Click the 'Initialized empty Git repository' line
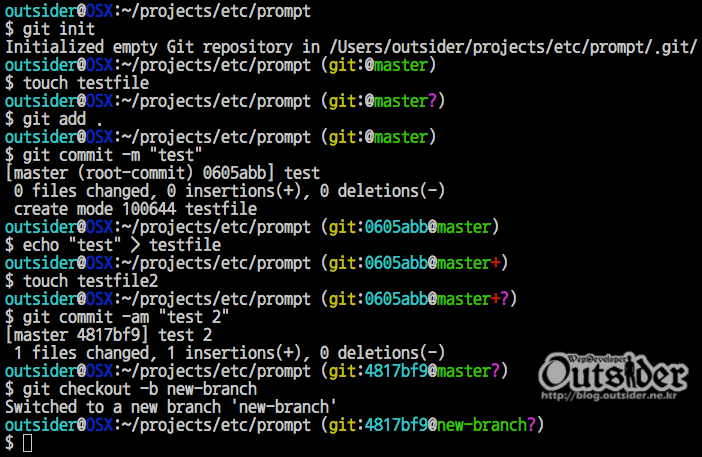The height and width of the screenshot is (457, 702). (x=351, y=47)
